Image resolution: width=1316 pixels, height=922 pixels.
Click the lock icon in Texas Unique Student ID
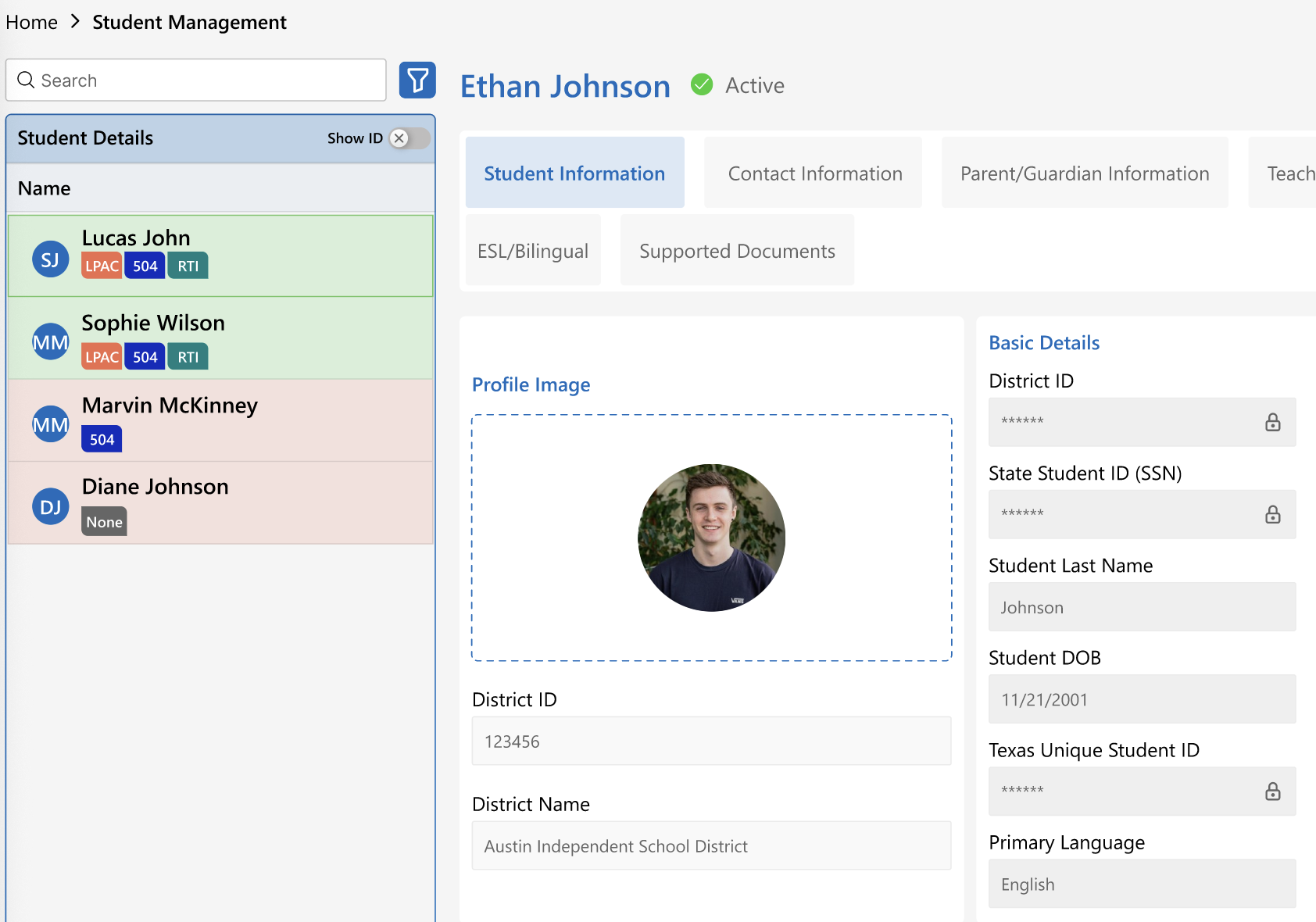click(1273, 792)
